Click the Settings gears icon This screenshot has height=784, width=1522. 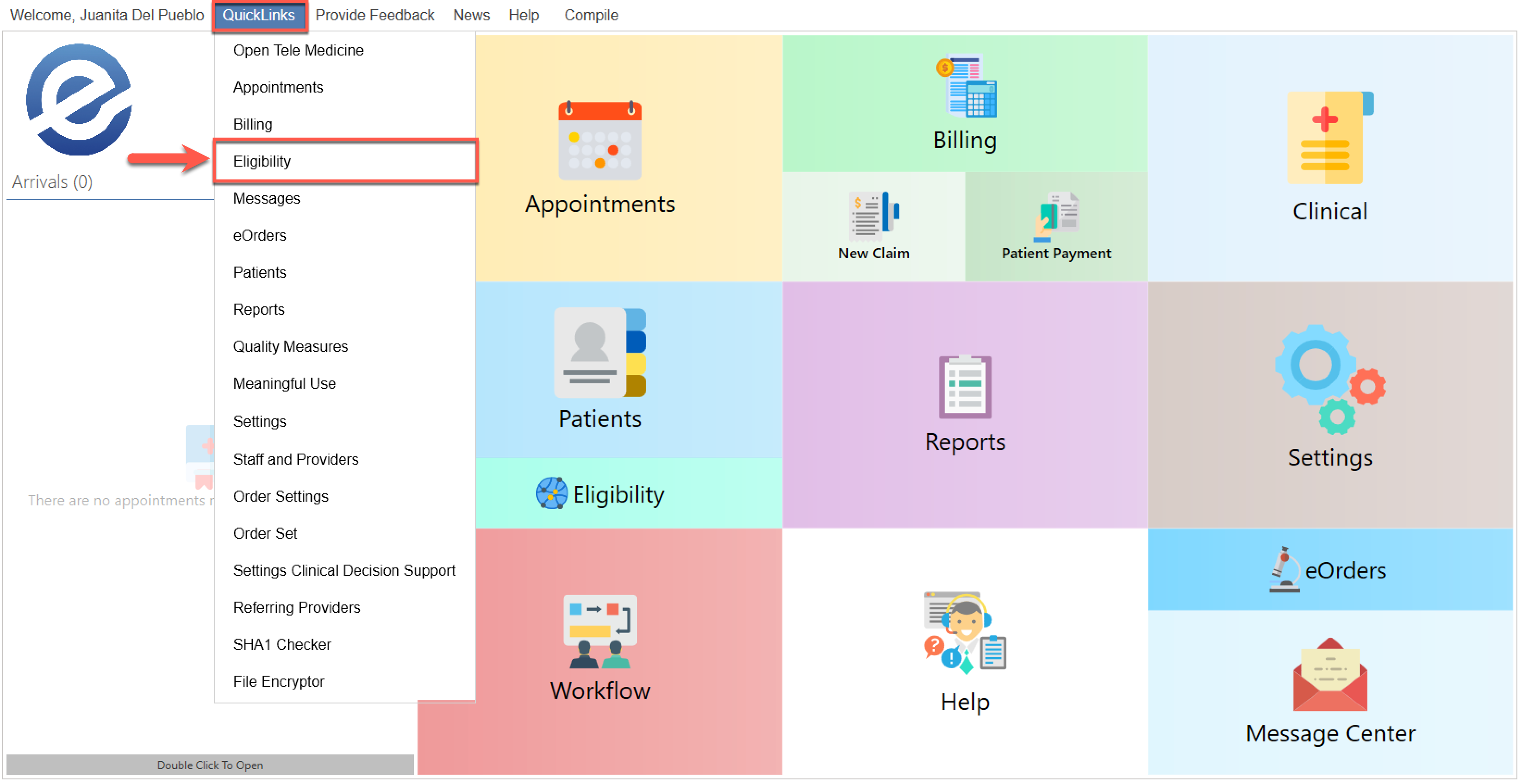(1329, 379)
